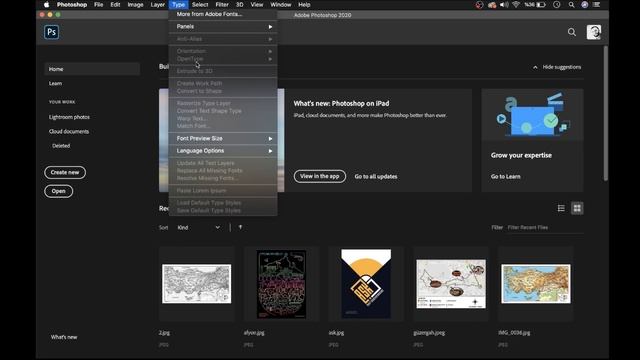This screenshot has height=360, width=640.
Task: Open the Edit menu
Action: coord(115,5)
